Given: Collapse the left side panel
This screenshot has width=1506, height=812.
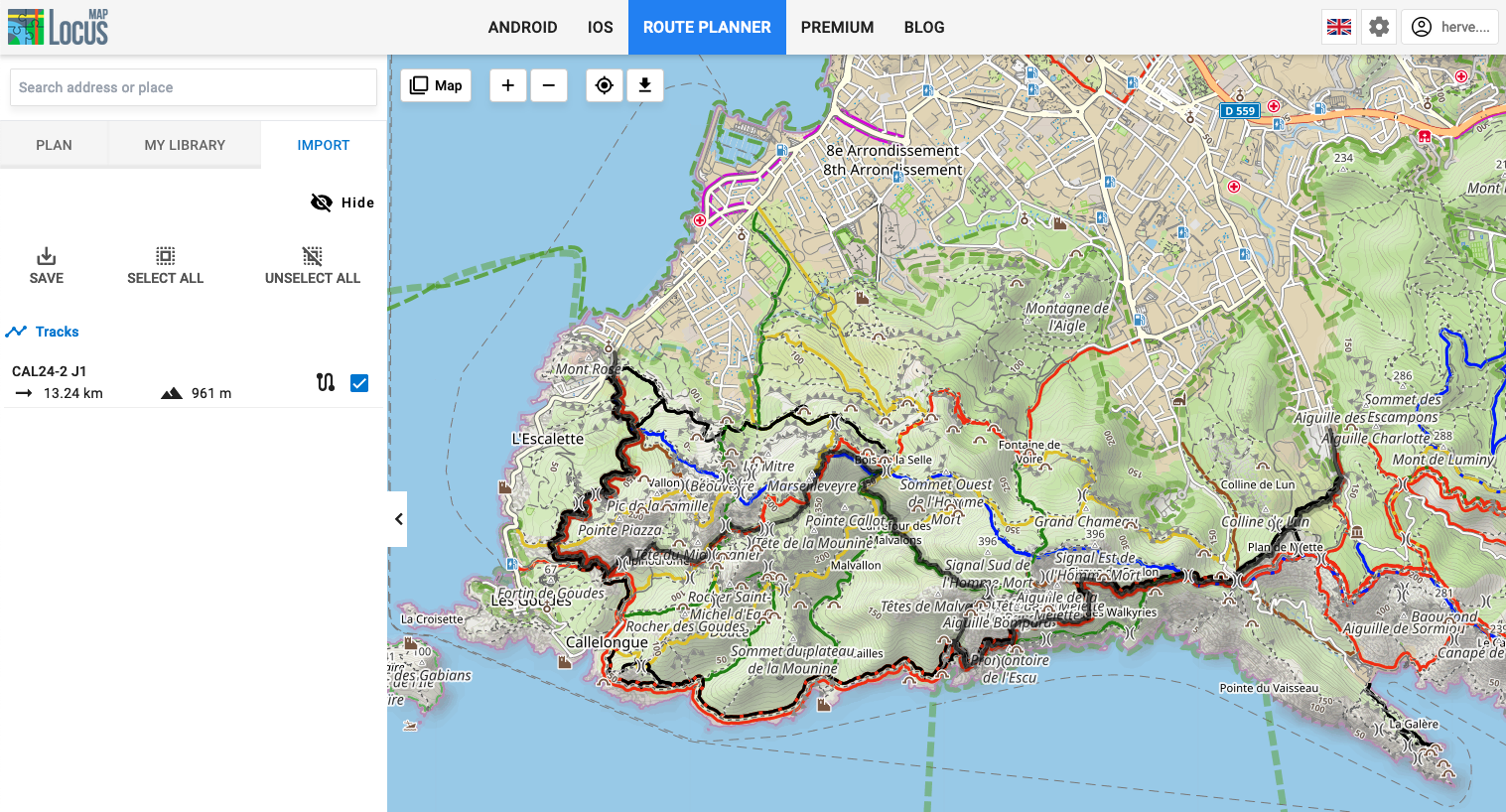Looking at the screenshot, I should 398,519.
